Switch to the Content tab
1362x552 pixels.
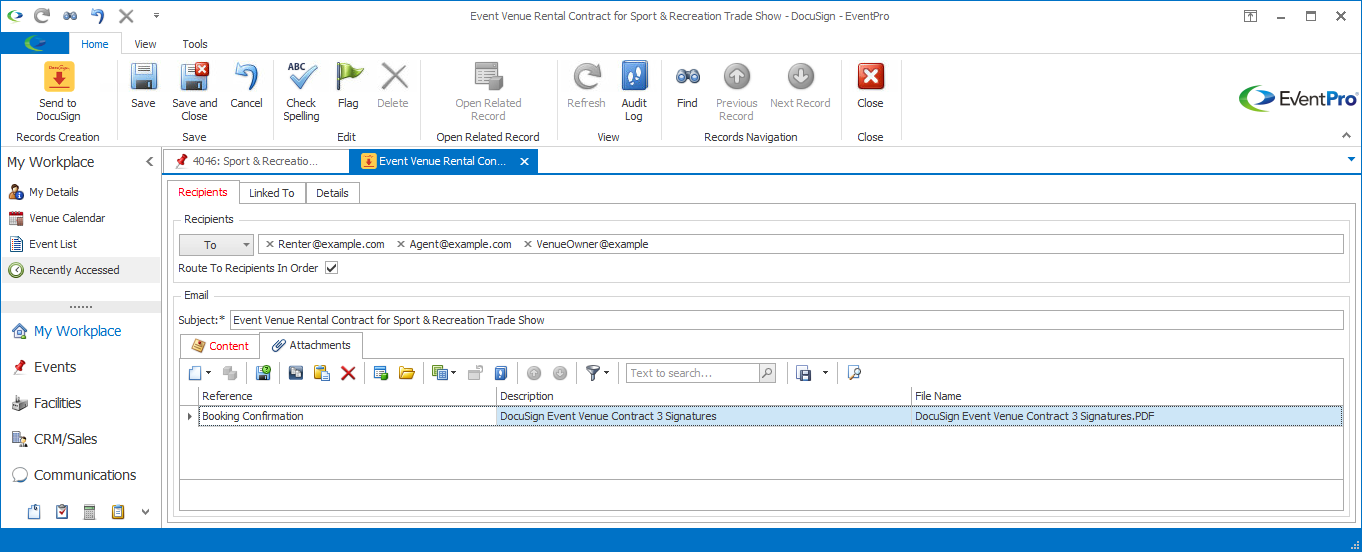[x=220, y=346]
